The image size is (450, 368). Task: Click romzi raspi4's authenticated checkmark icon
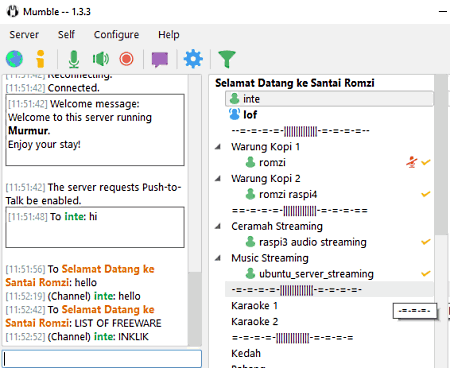[x=426, y=194]
